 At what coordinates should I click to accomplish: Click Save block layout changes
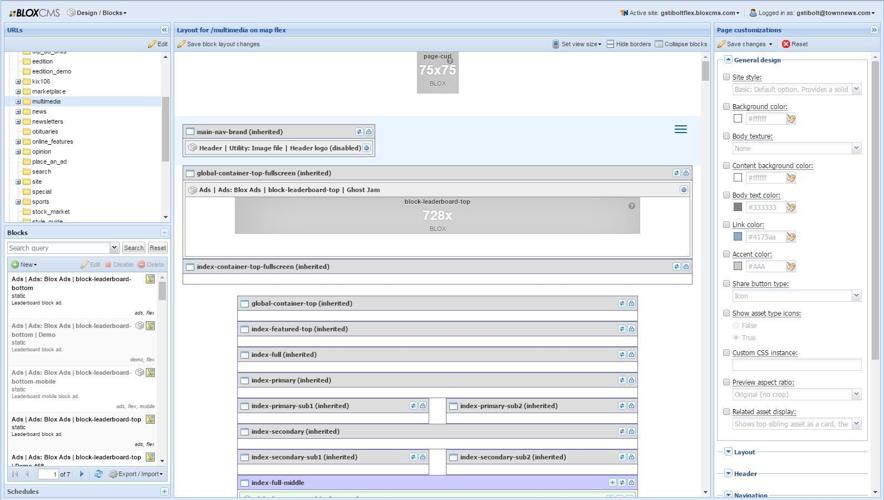tap(219, 44)
